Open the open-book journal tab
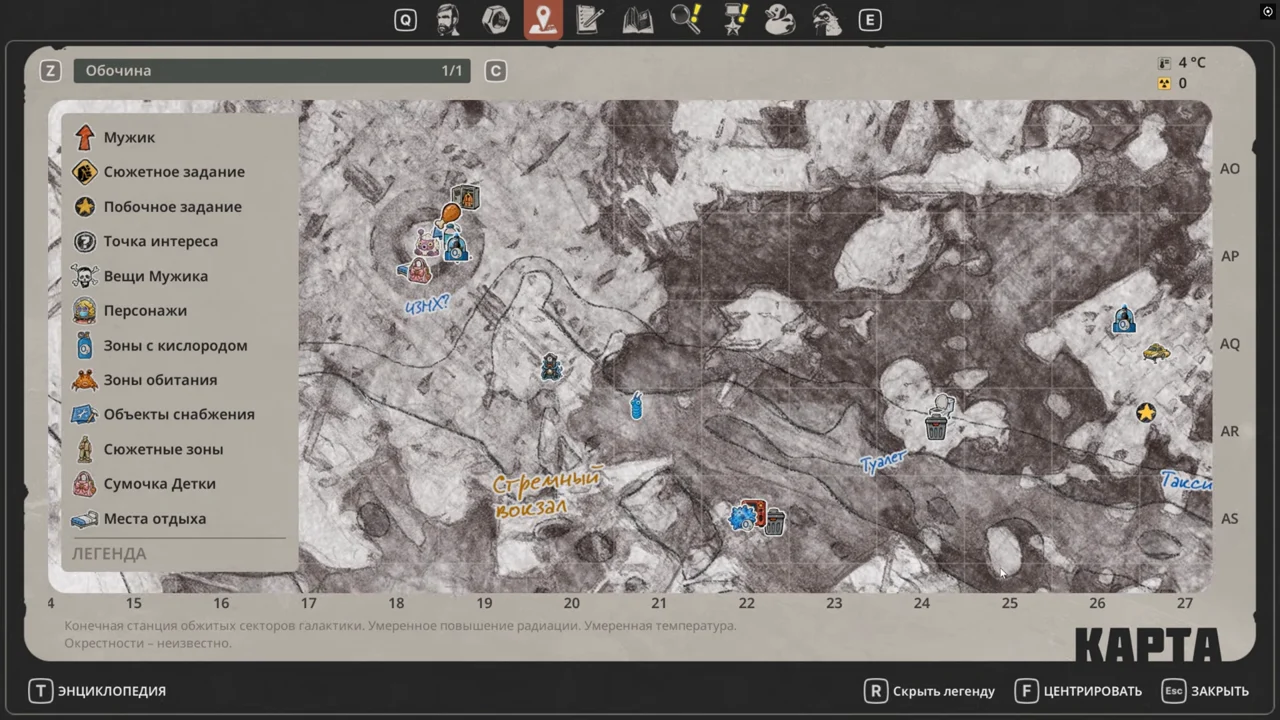The height and width of the screenshot is (720, 1280). (638, 20)
